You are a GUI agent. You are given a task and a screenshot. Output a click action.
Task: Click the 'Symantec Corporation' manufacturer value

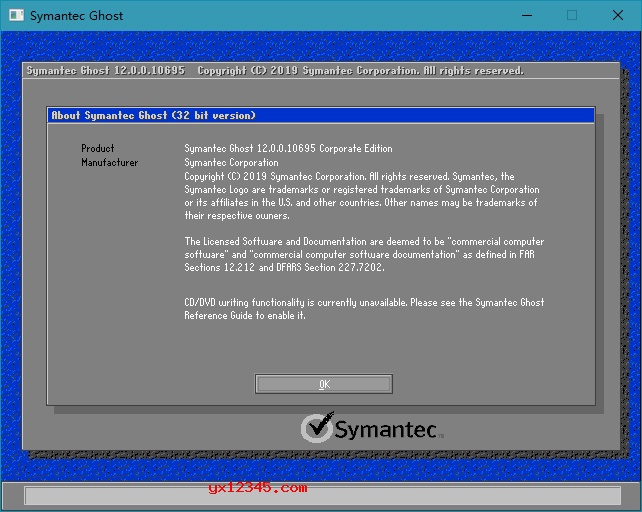[x=231, y=163]
